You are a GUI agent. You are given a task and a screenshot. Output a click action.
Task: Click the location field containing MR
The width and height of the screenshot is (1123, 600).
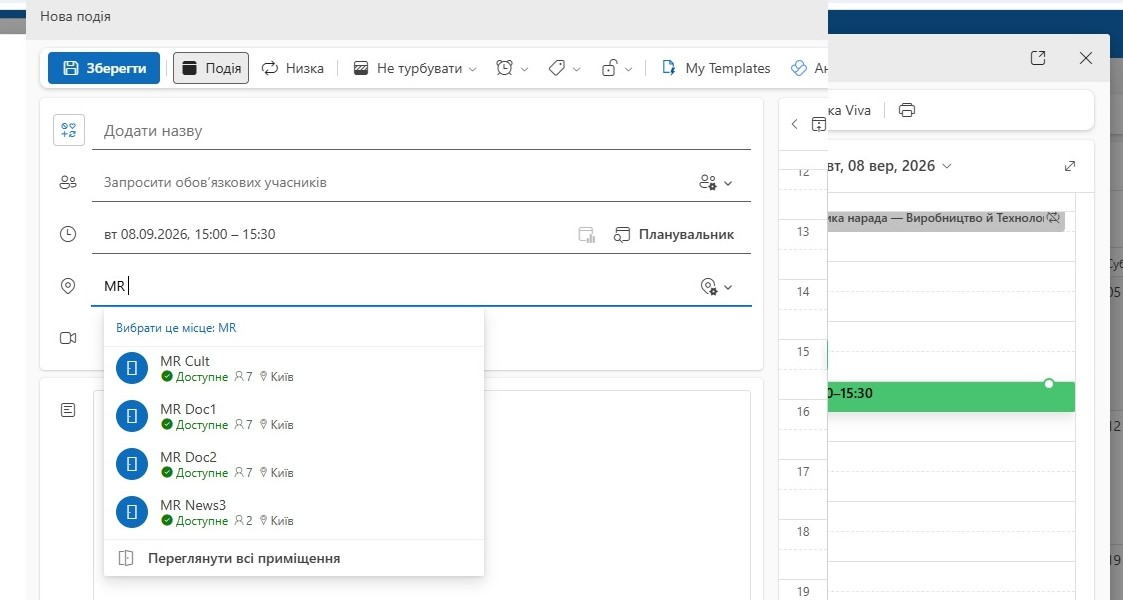tap(394, 286)
